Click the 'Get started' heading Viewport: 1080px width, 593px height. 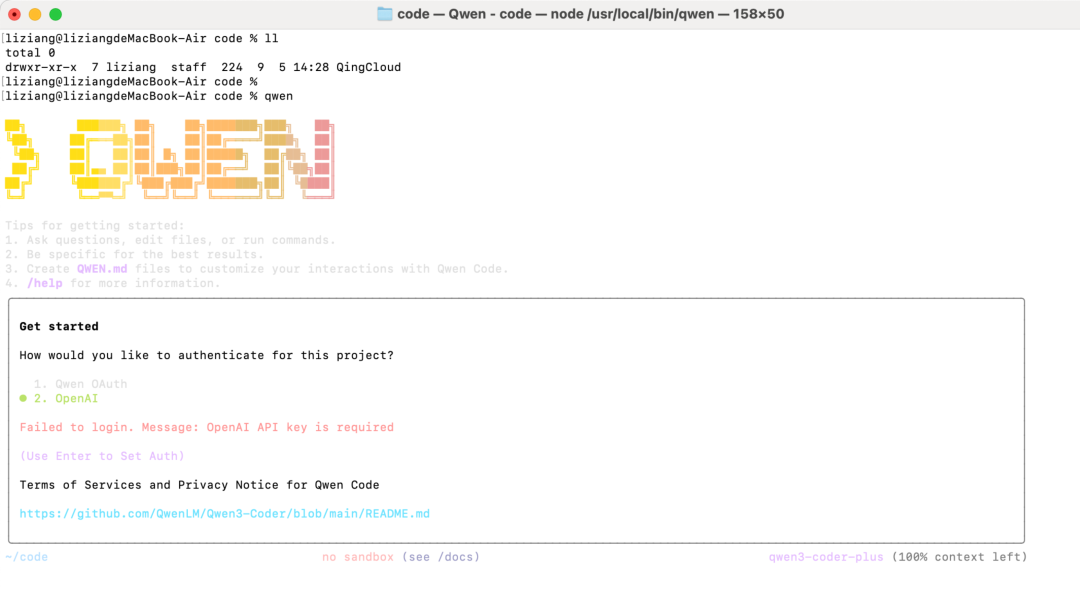click(x=59, y=326)
